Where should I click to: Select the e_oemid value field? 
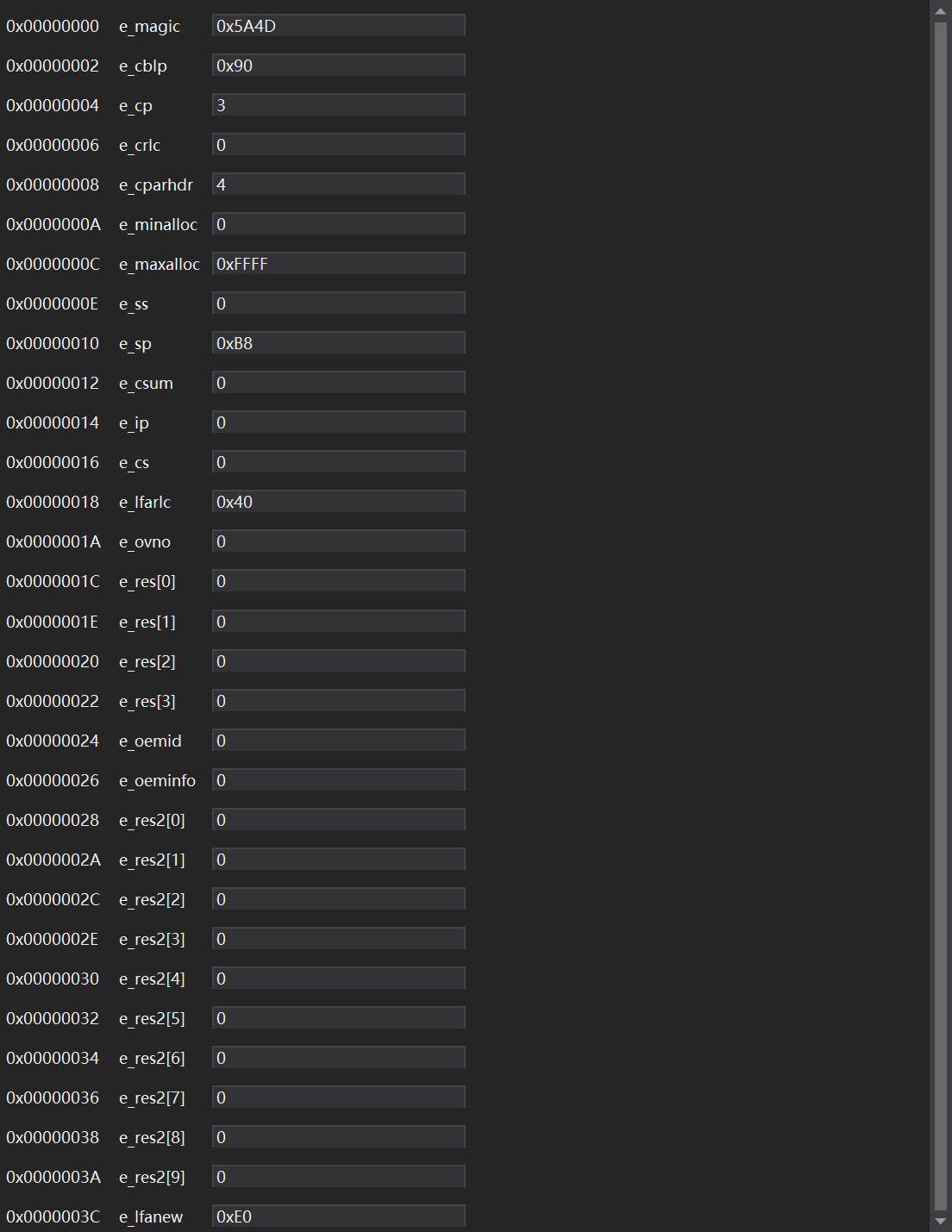pyautogui.click(x=338, y=741)
